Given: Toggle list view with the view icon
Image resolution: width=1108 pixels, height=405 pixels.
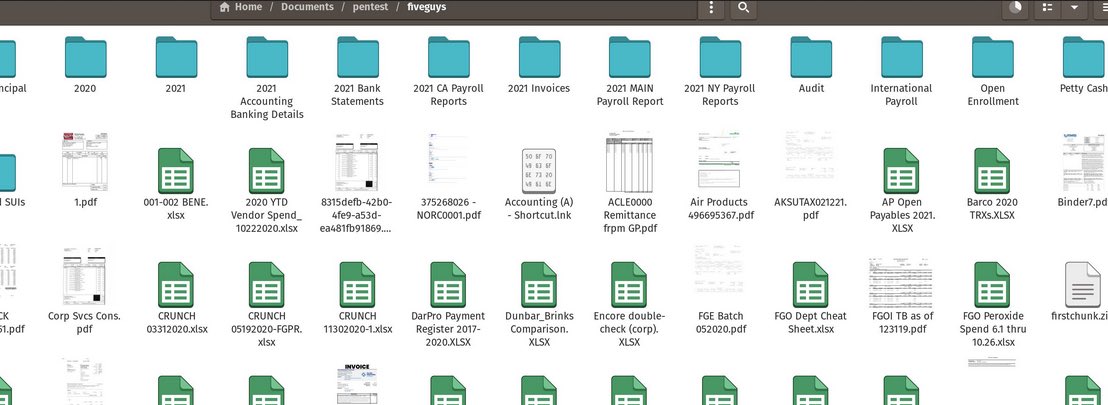Looking at the screenshot, I should [x=1048, y=8].
